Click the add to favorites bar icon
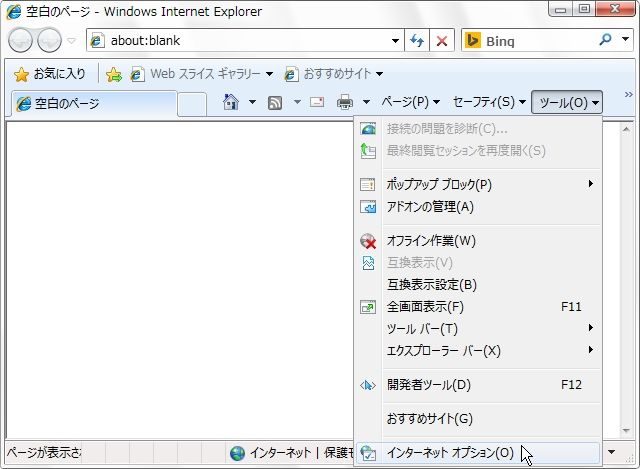Viewport: 640px width, 469px height. tap(113, 74)
